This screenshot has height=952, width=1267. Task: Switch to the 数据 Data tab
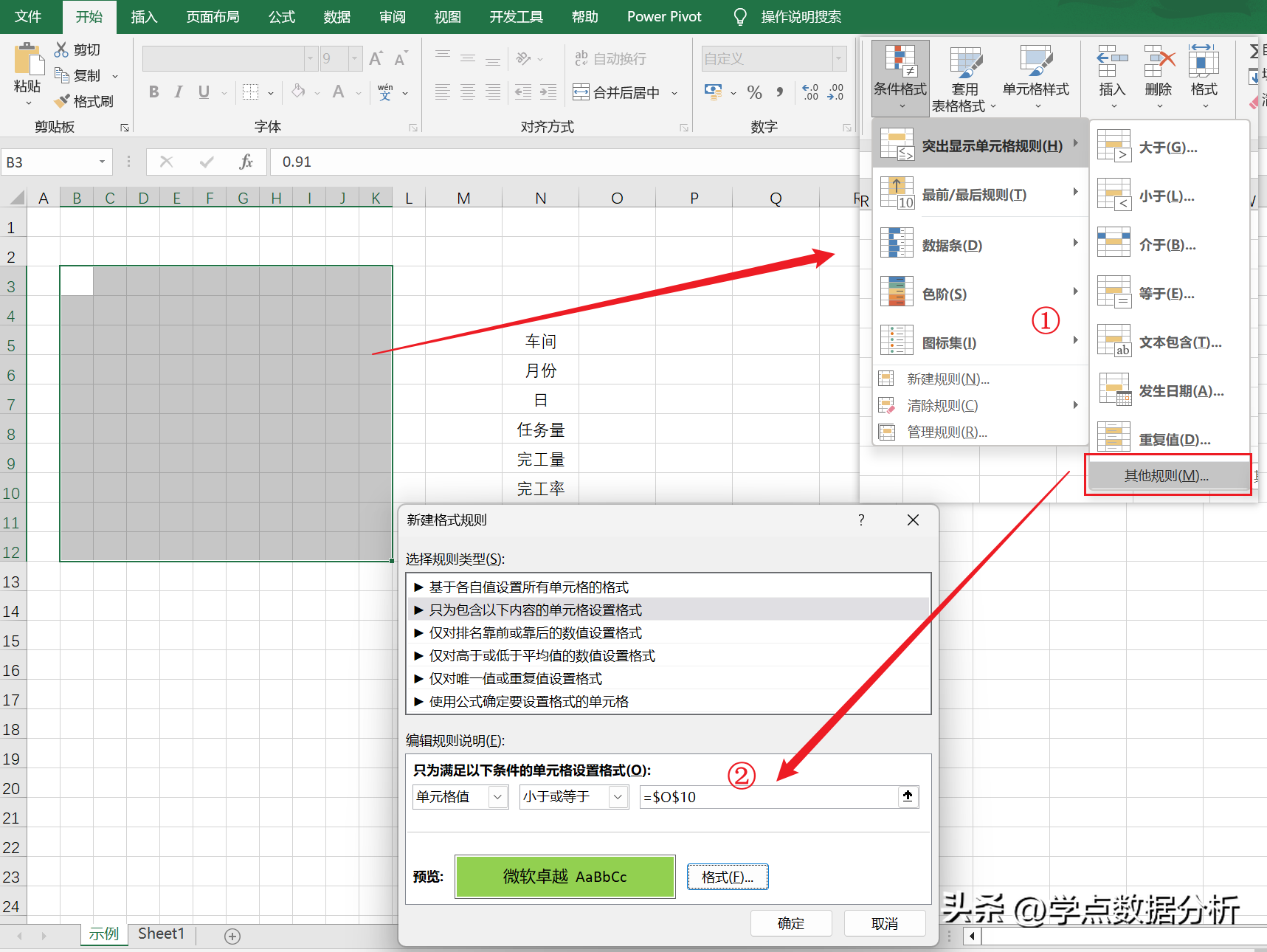pos(336,16)
